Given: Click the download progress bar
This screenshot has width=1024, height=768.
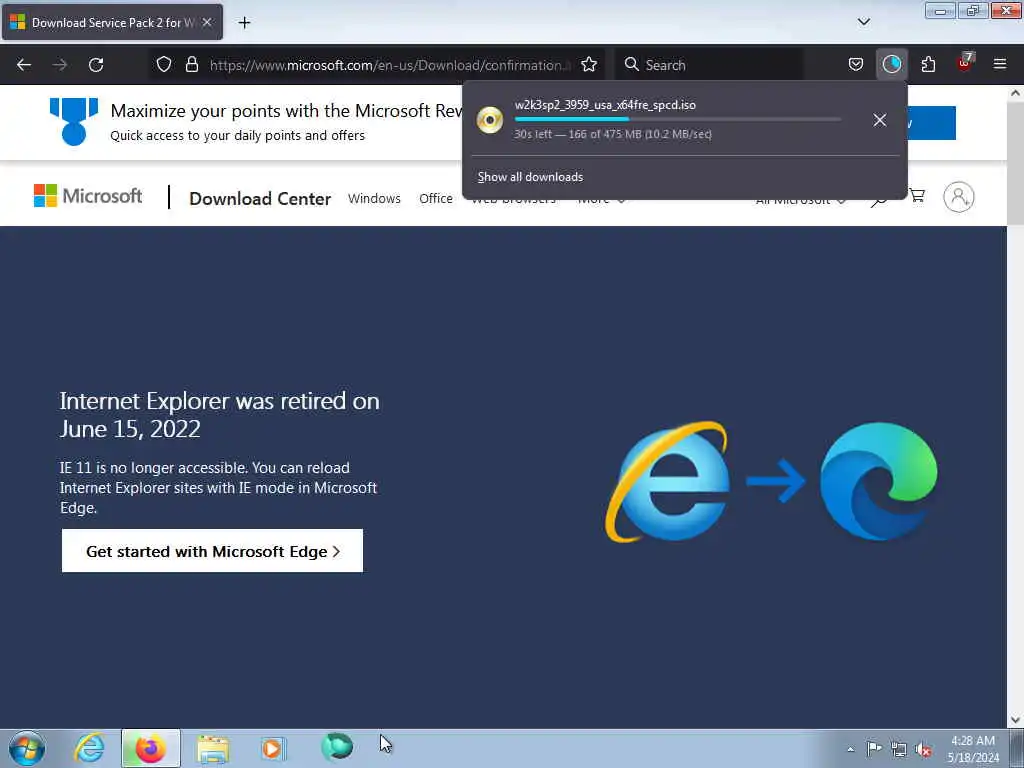Looking at the screenshot, I should point(678,120).
